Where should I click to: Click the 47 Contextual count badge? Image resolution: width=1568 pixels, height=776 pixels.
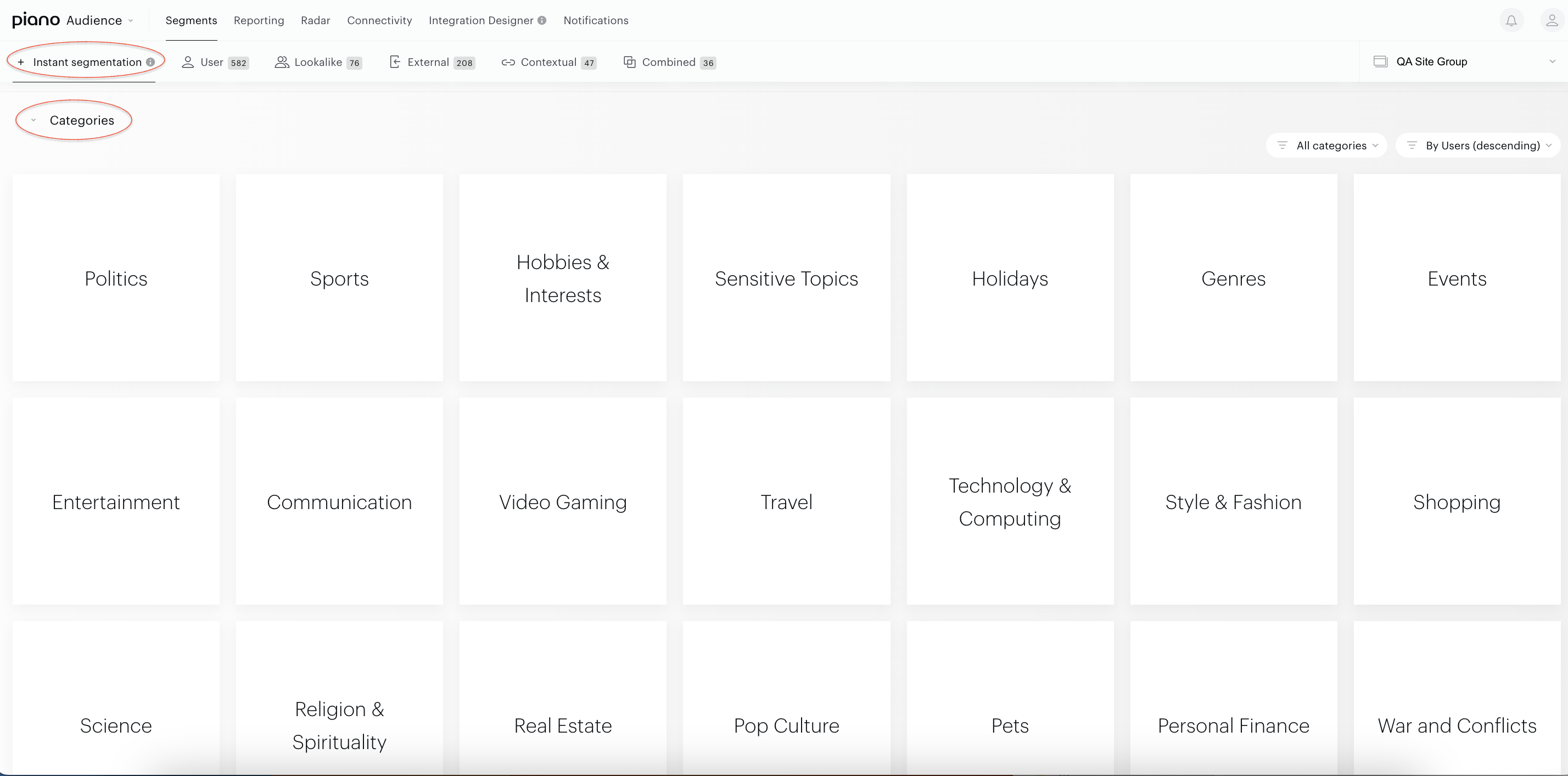coord(589,63)
